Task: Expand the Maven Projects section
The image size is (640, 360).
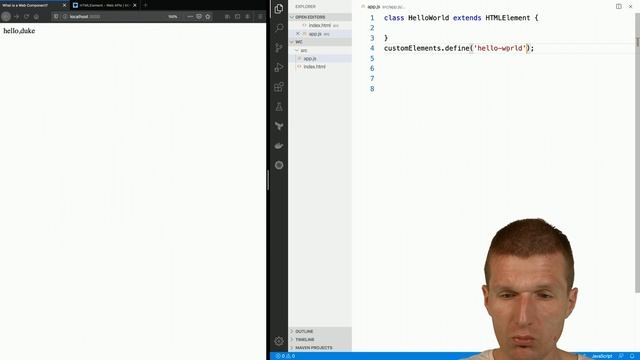Action: (320, 348)
